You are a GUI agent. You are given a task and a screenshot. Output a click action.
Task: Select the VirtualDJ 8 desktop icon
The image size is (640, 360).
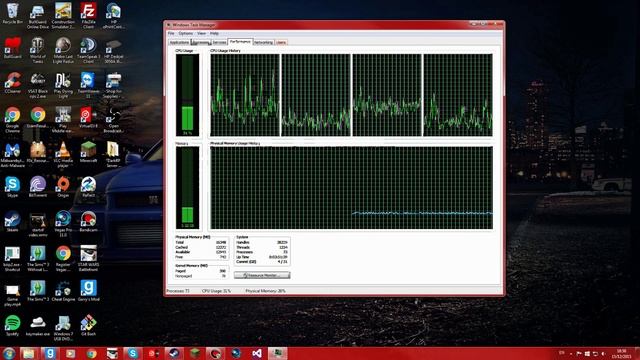pyautogui.click(x=88, y=118)
